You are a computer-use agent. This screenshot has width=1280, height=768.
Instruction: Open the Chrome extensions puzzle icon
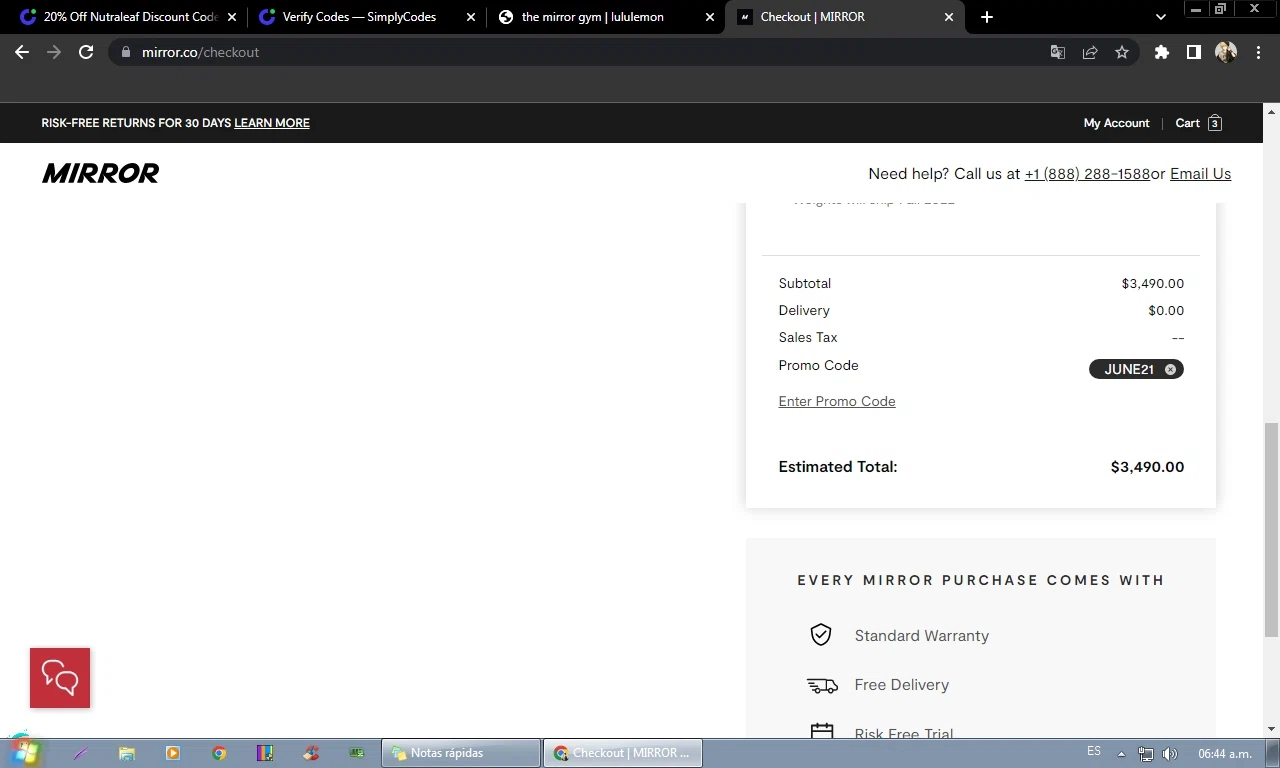pyautogui.click(x=1162, y=52)
